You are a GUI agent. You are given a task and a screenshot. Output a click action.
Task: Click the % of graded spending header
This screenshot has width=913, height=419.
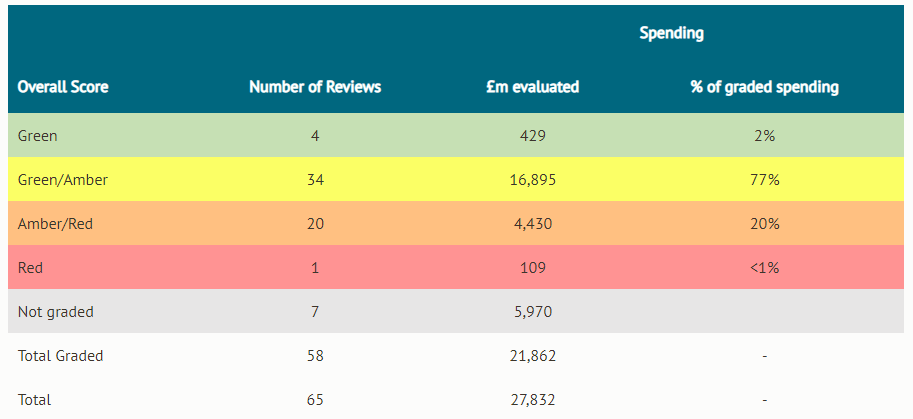(764, 87)
